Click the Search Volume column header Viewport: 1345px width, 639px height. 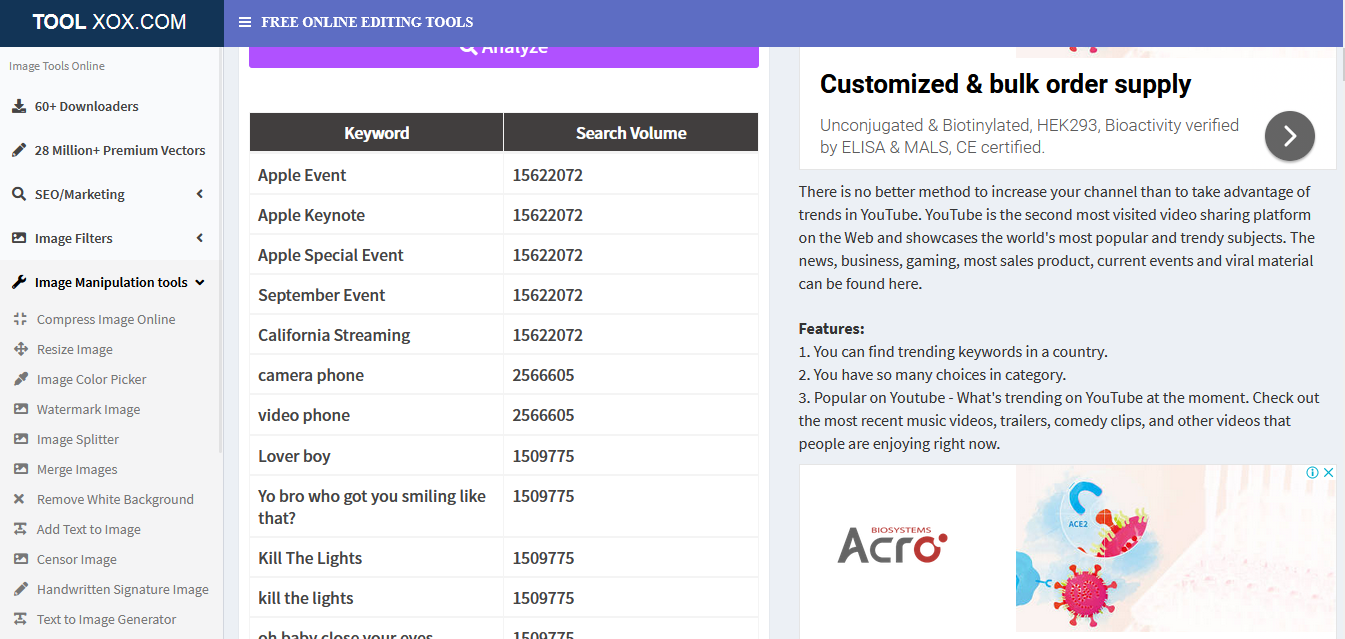pyautogui.click(x=631, y=132)
